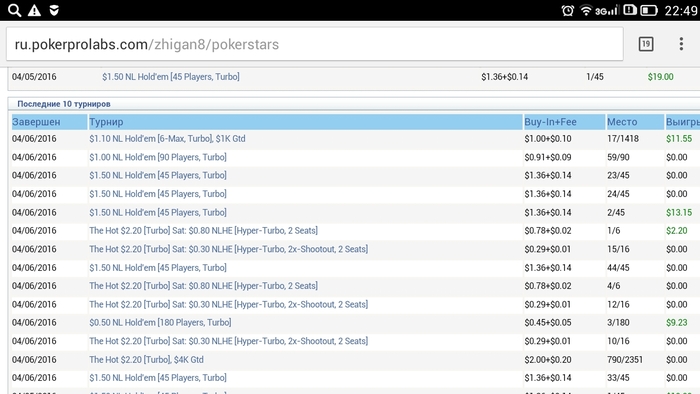This screenshot has height=394, width=700.
Task: Sort by the Место column header
Action: pos(635,122)
